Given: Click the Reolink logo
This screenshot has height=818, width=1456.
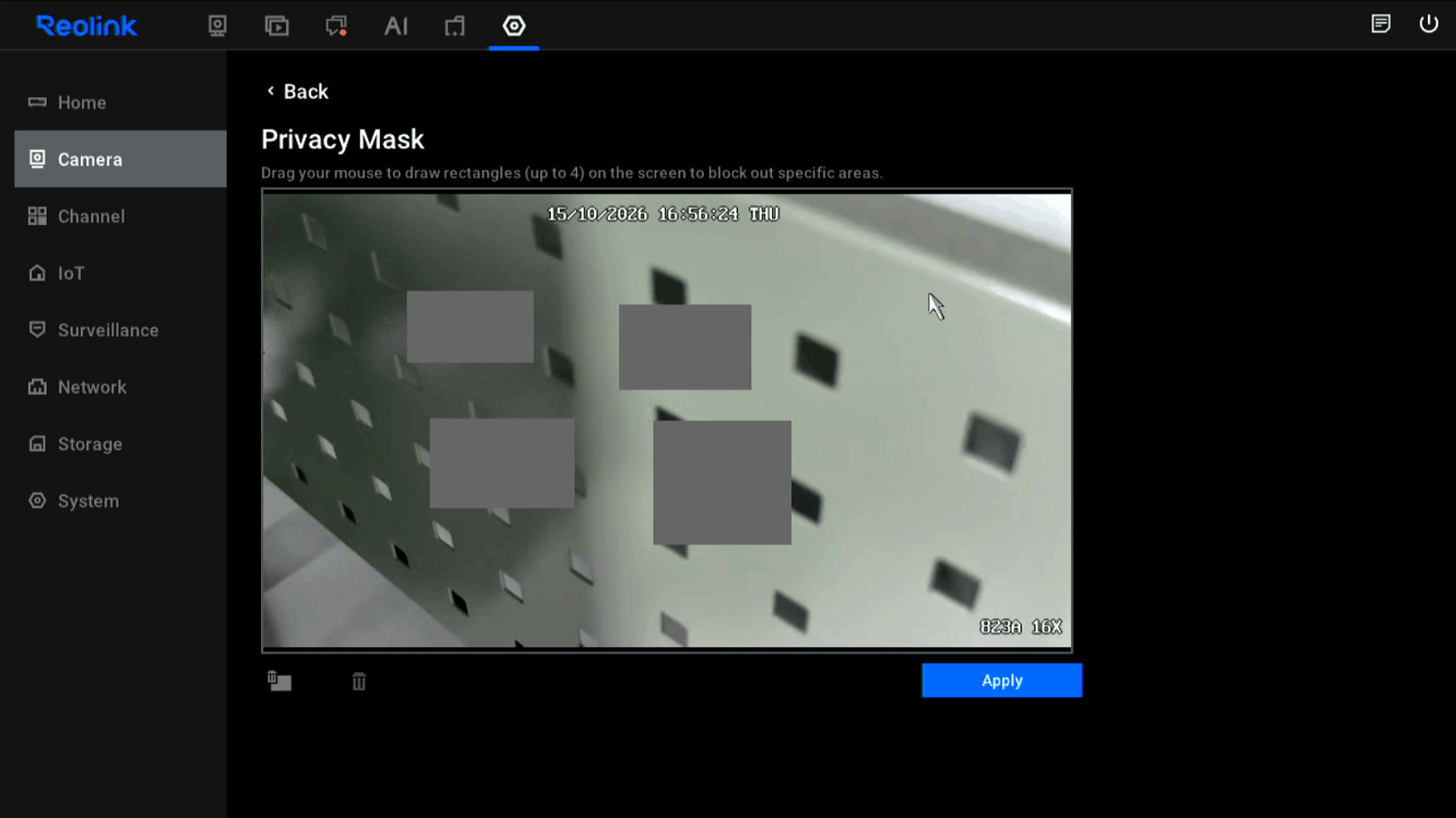Looking at the screenshot, I should tap(86, 26).
